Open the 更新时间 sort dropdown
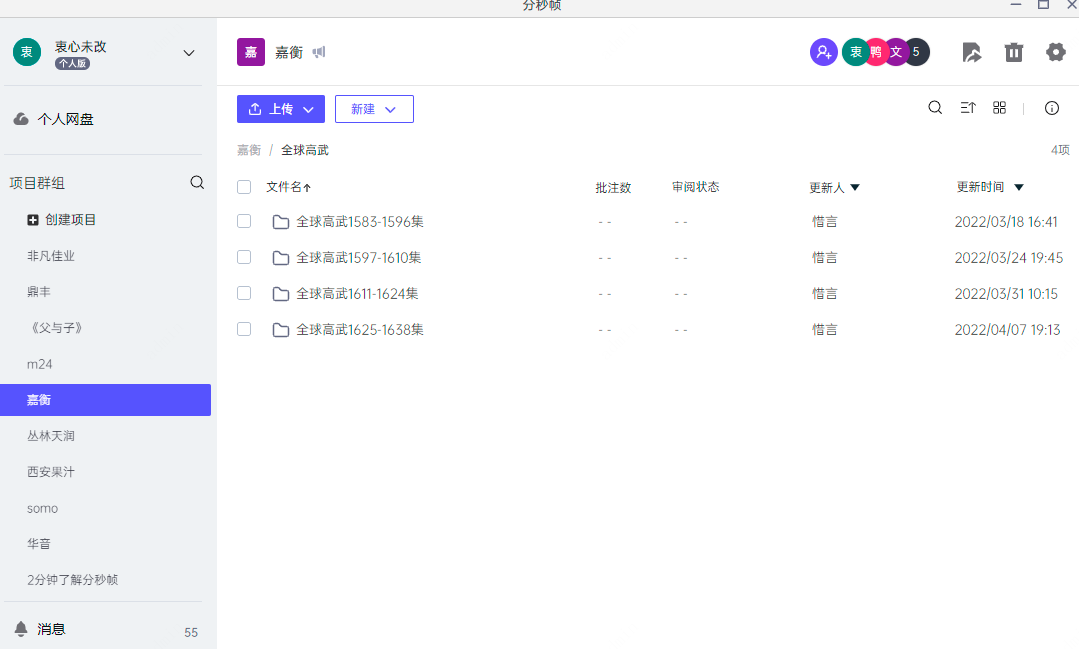 tap(1019, 187)
